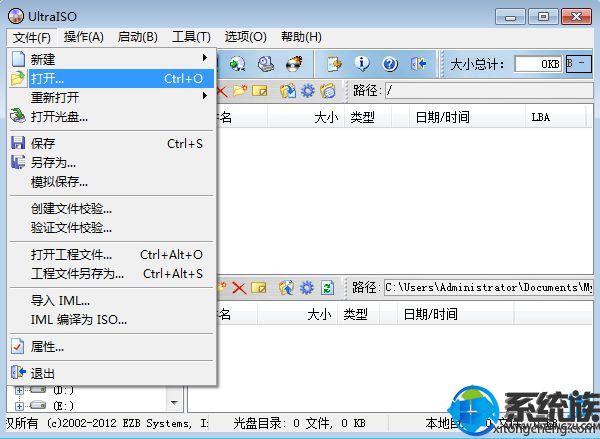Select the (E:) drive in tree
The width and height of the screenshot is (600, 439).
click(x=63, y=405)
